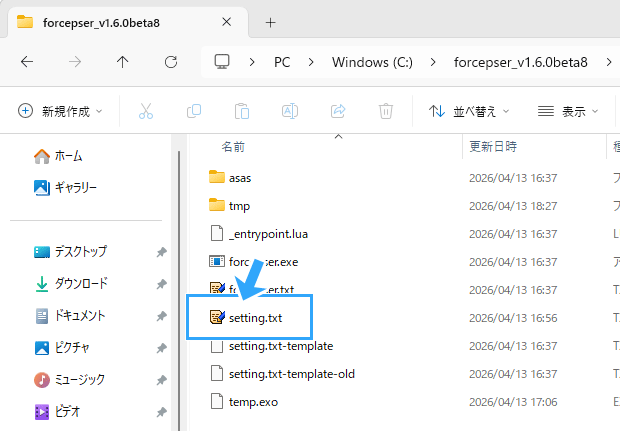Click date 2026/04/13 18:27 of tmp
The height and width of the screenshot is (431, 620).
(x=513, y=206)
